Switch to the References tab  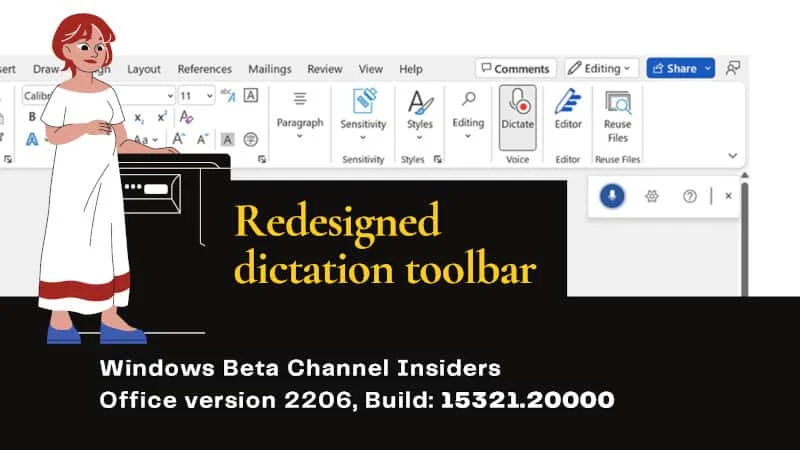click(x=205, y=69)
